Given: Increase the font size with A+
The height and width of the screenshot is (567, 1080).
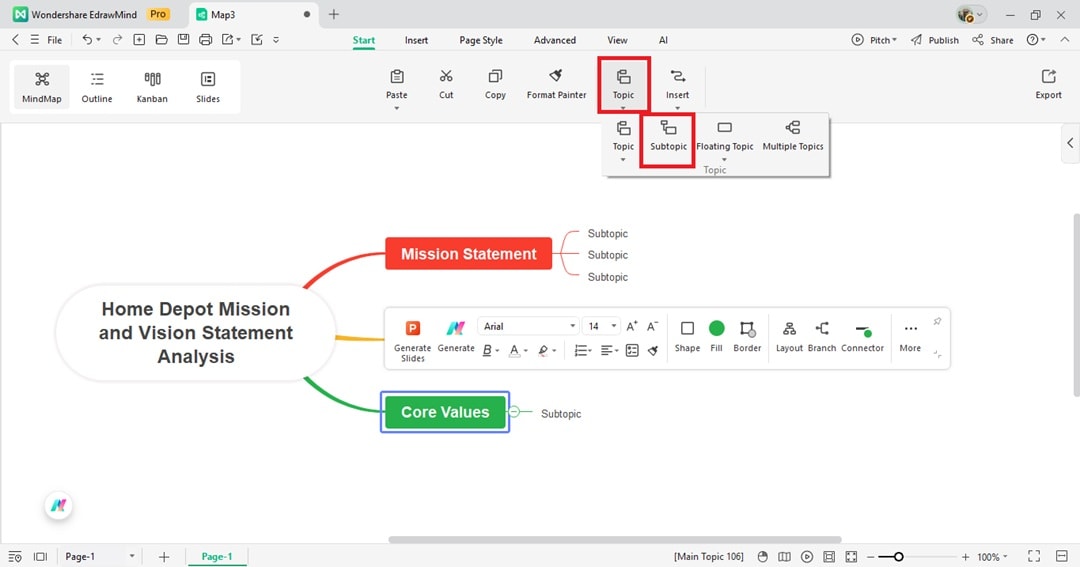Looking at the screenshot, I should click(x=632, y=326).
